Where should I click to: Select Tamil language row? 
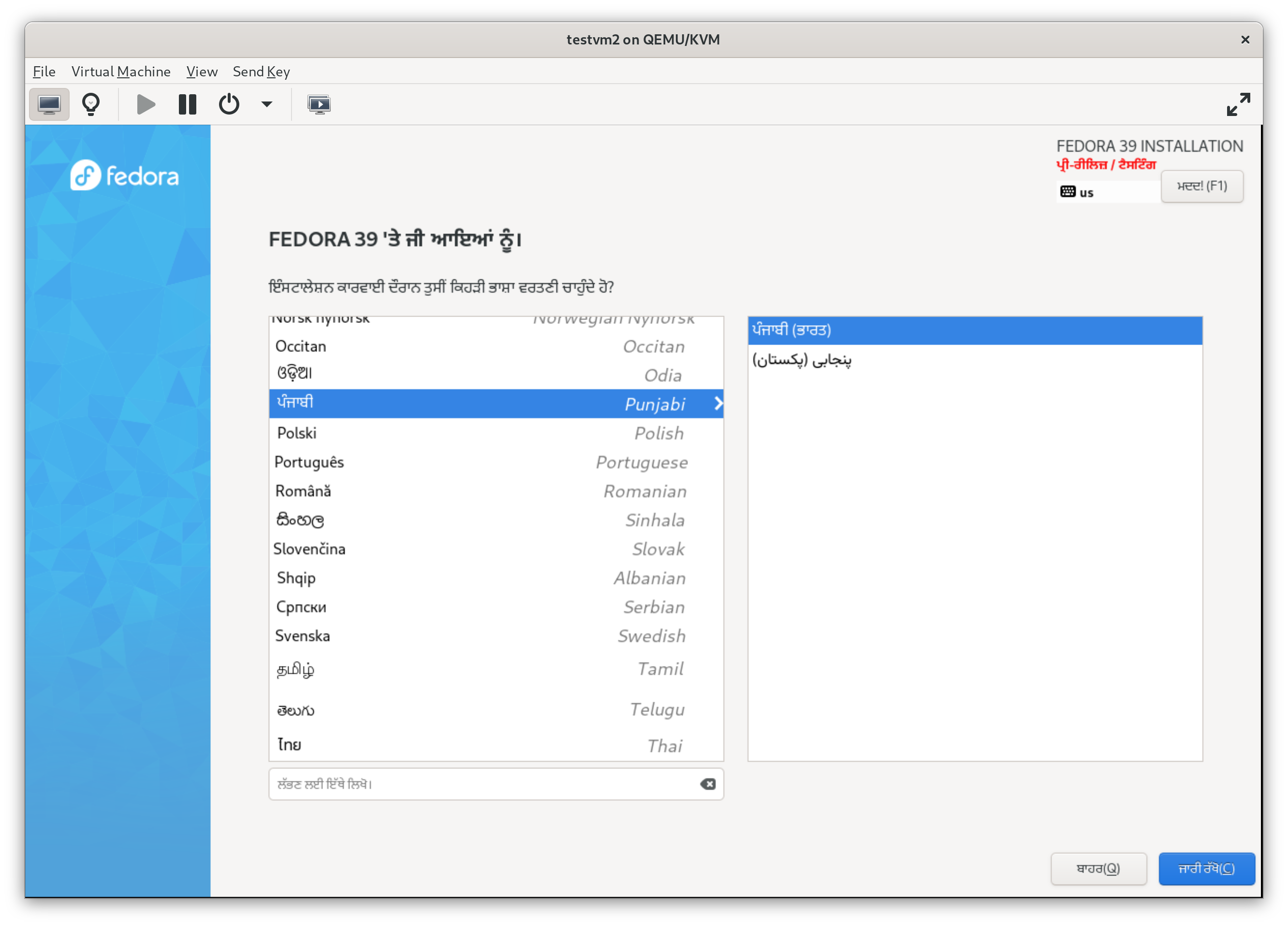pos(497,669)
